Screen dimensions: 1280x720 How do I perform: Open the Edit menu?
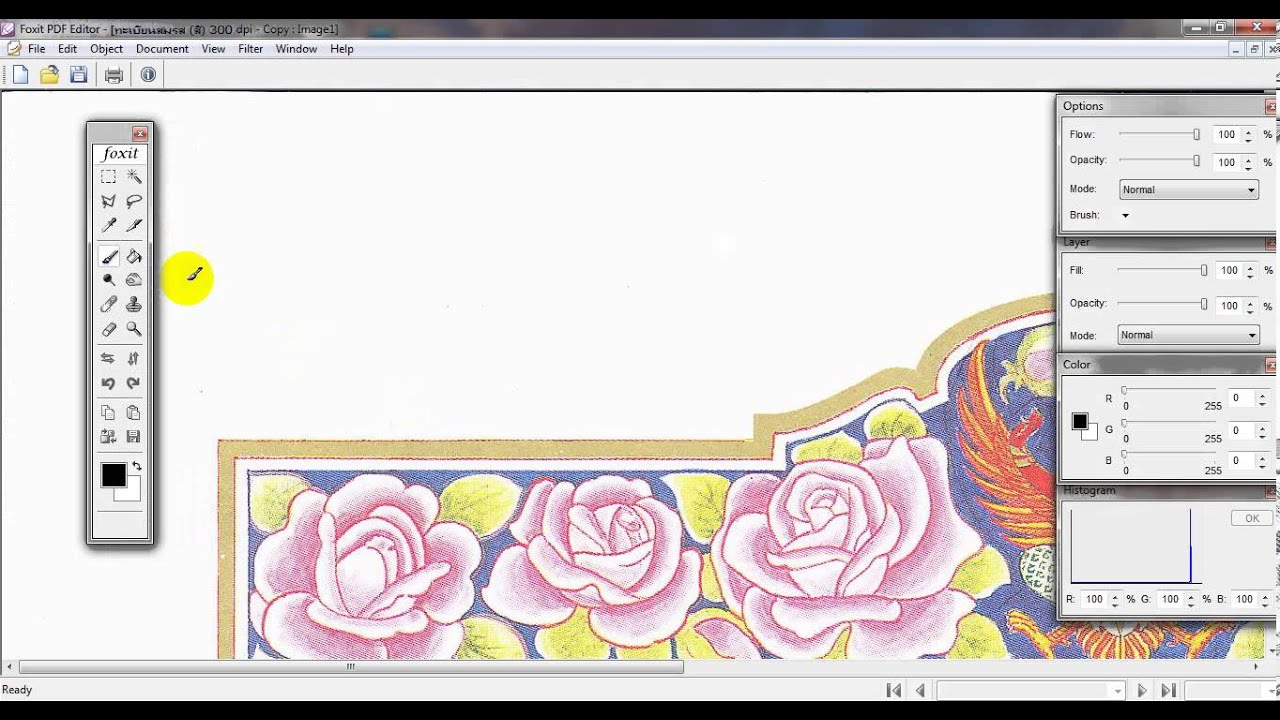point(67,48)
